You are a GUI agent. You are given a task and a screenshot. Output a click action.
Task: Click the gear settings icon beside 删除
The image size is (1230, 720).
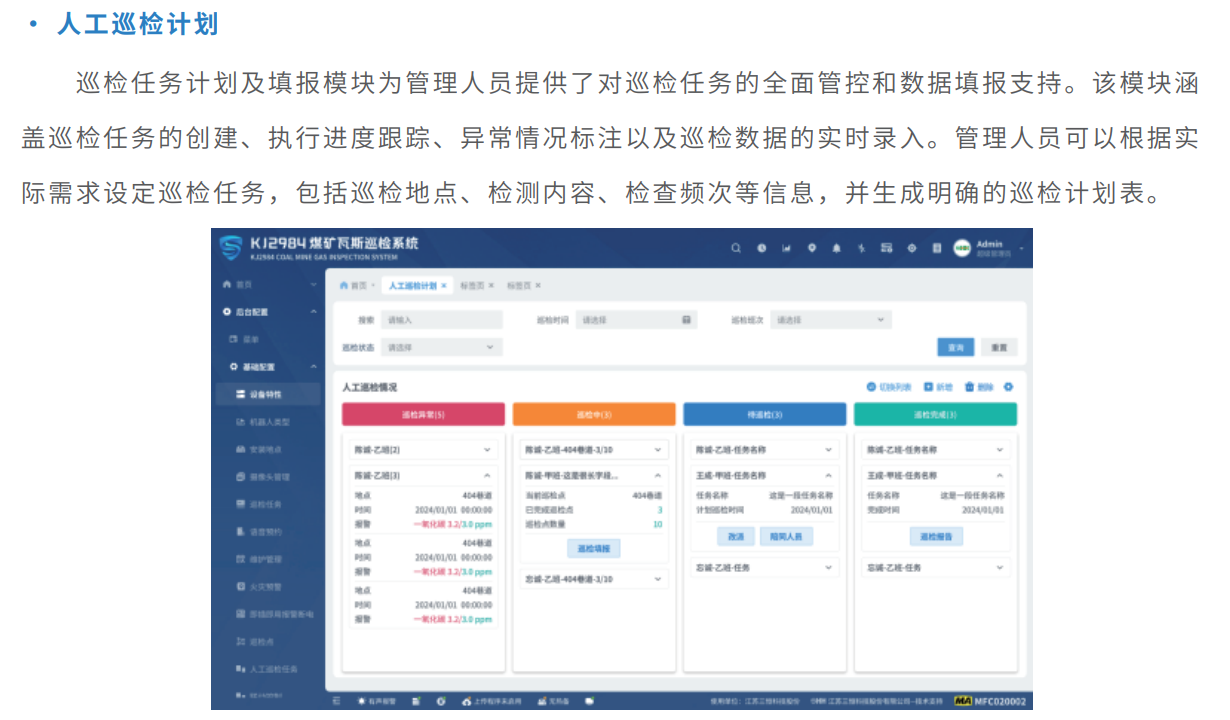point(1008,387)
